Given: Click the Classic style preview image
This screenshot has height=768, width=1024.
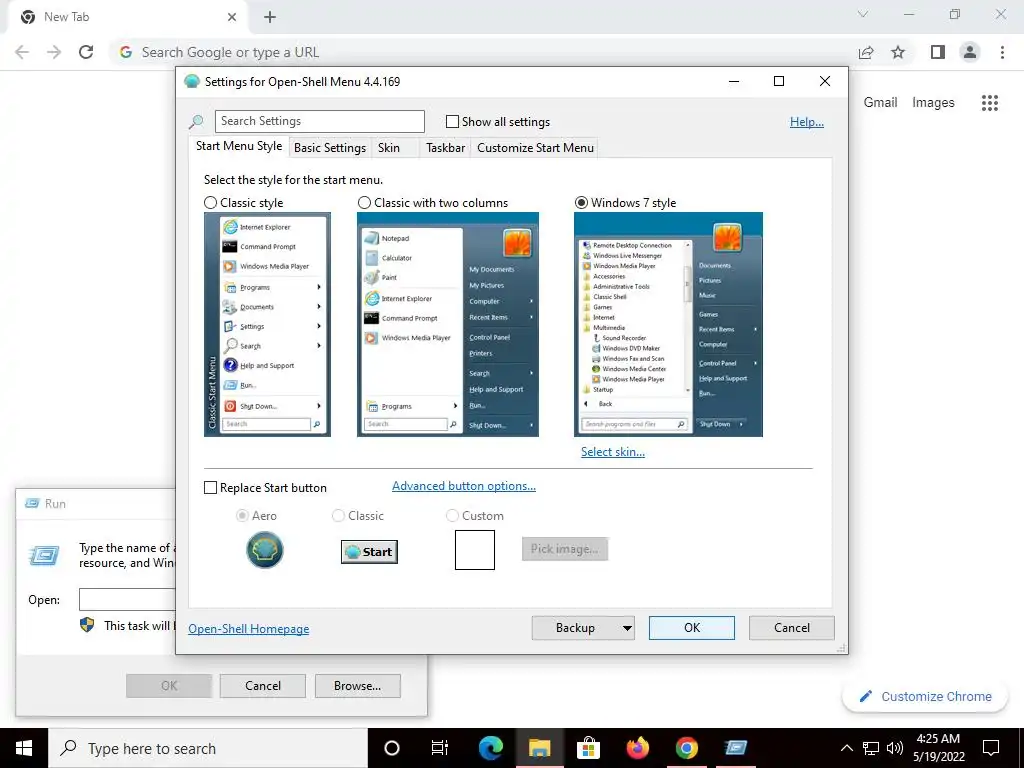Looking at the screenshot, I should (x=267, y=325).
